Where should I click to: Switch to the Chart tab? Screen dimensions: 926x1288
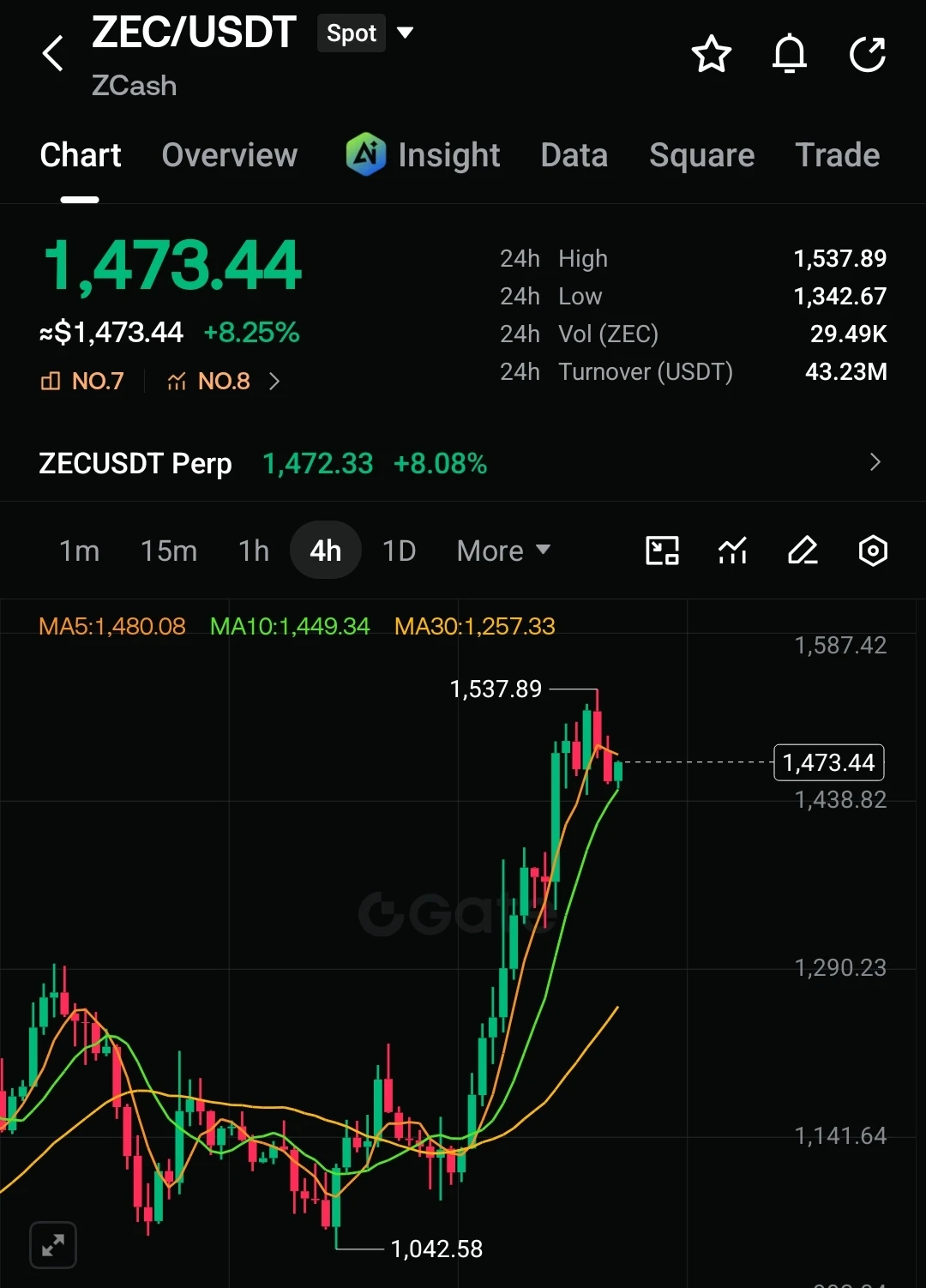click(x=81, y=155)
